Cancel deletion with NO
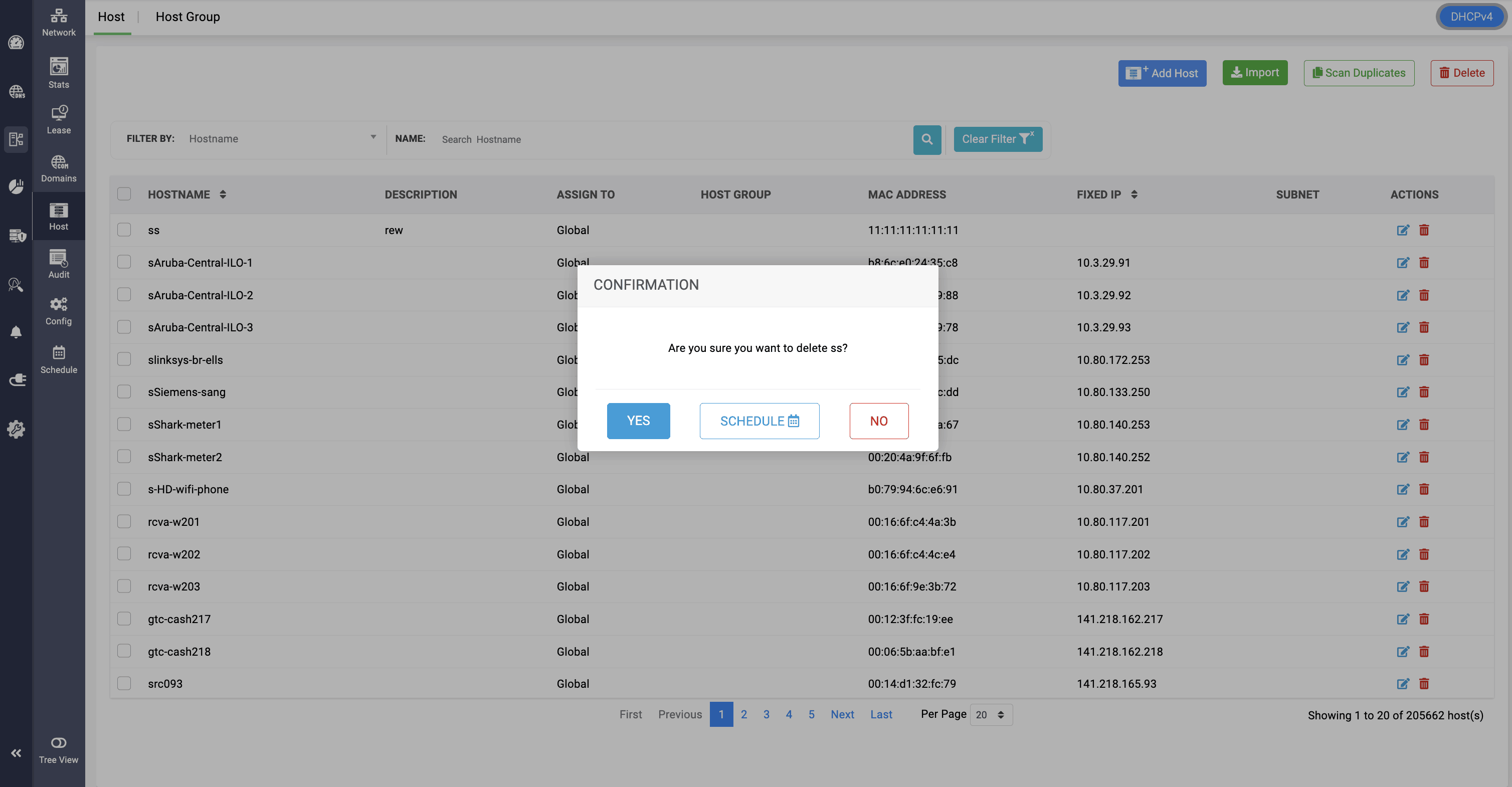The width and height of the screenshot is (1512, 787). (879, 421)
